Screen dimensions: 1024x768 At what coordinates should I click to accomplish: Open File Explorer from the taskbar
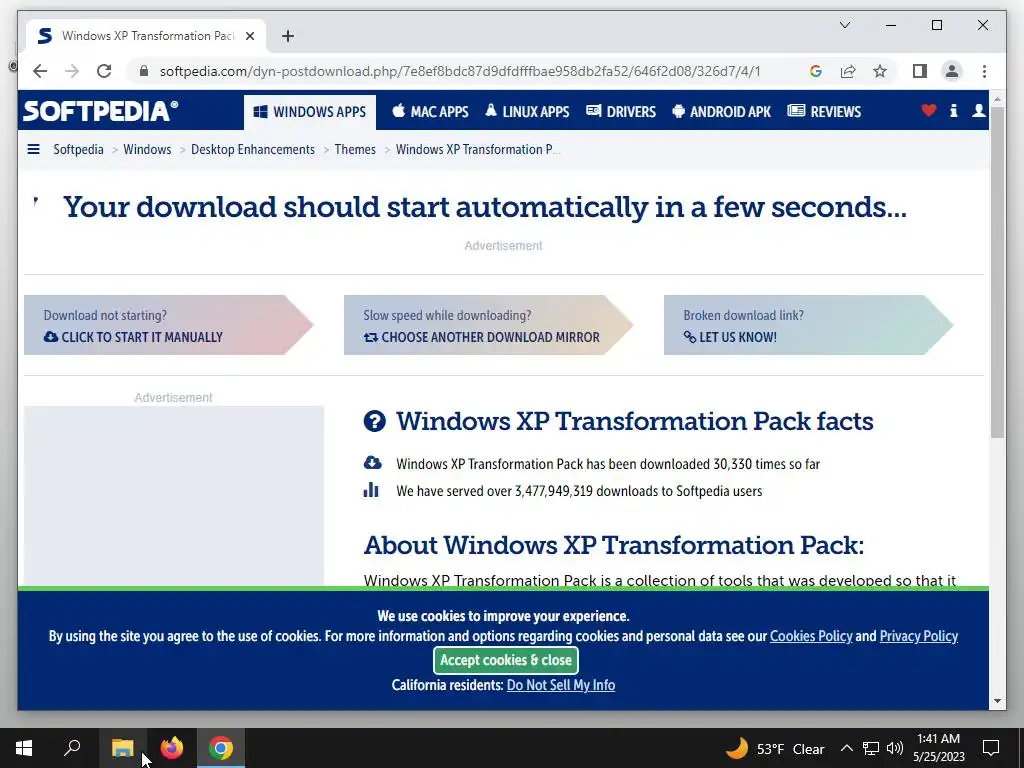tap(122, 748)
